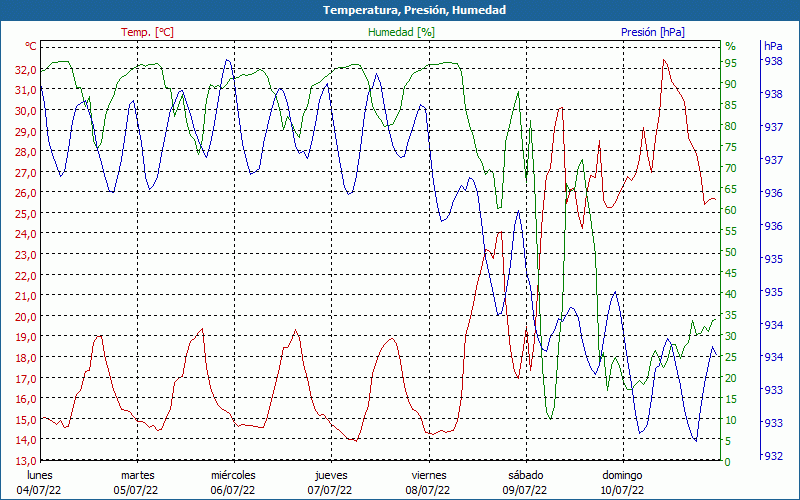The height and width of the screenshot is (500, 800).
Task: Click the red '°C' axis unit label
Action: (x=31, y=46)
